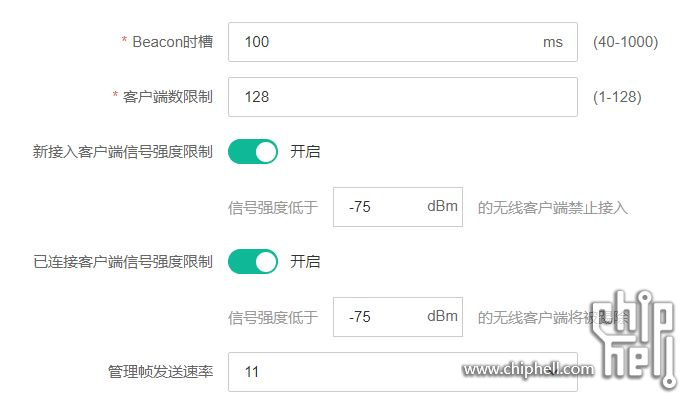Disable the connected-client signal strength limit toggle

pyautogui.click(x=253, y=262)
